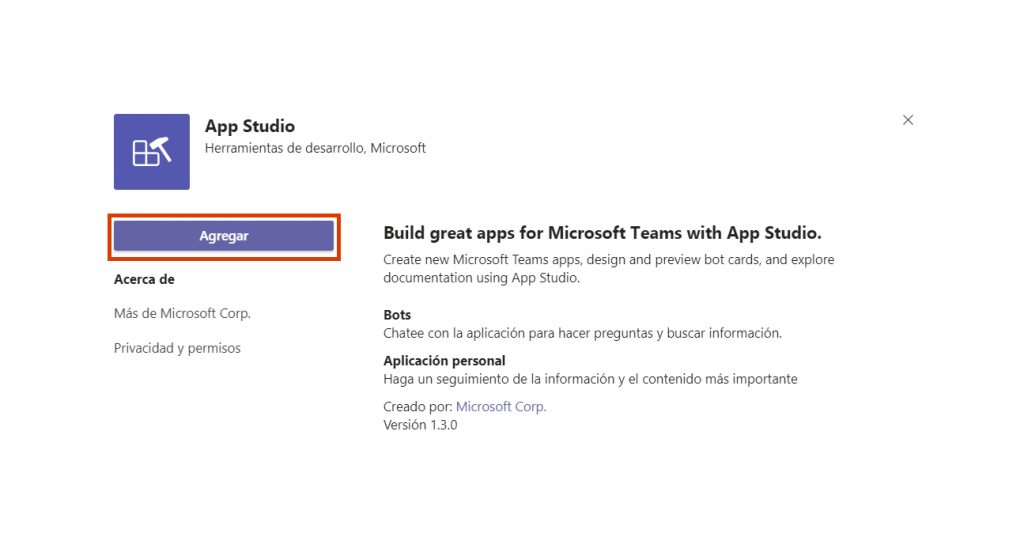Click the Agregar button
This screenshot has width=1024, height=537.
pos(223,236)
